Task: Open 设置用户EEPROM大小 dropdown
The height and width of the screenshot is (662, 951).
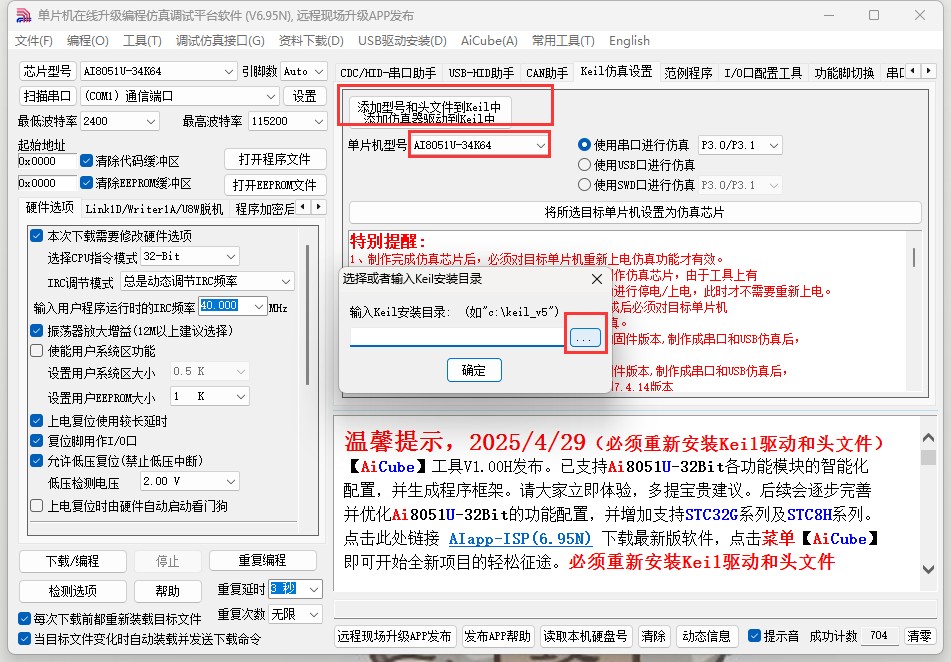Action: (210, 397)
